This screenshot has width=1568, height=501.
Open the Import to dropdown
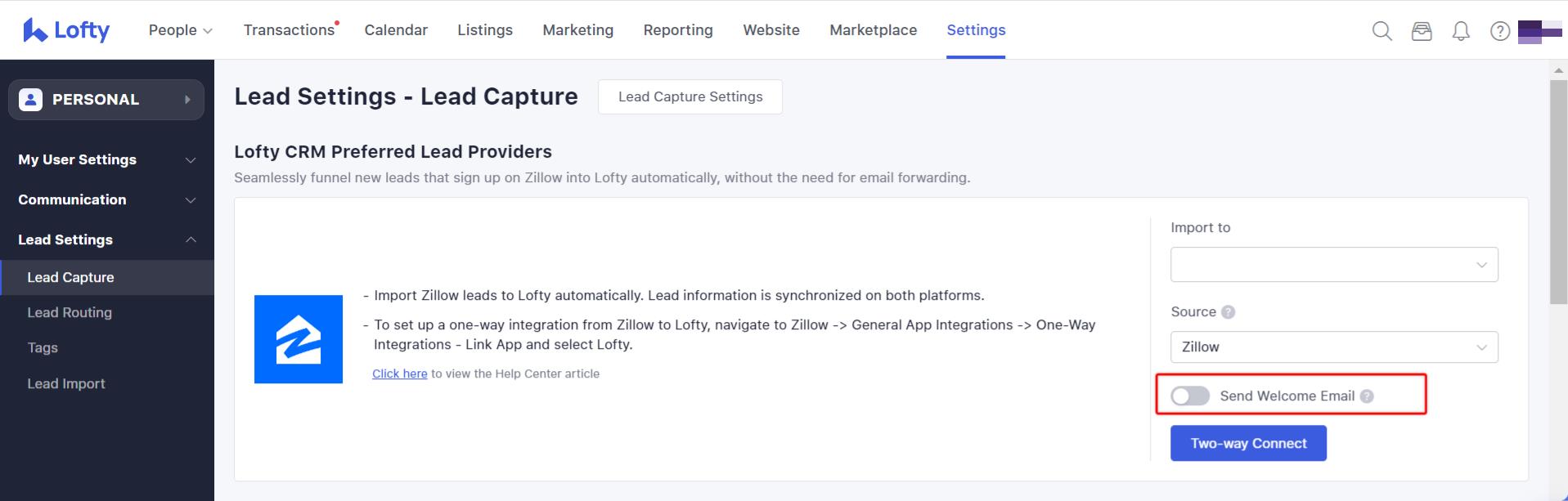(1333, 265)
